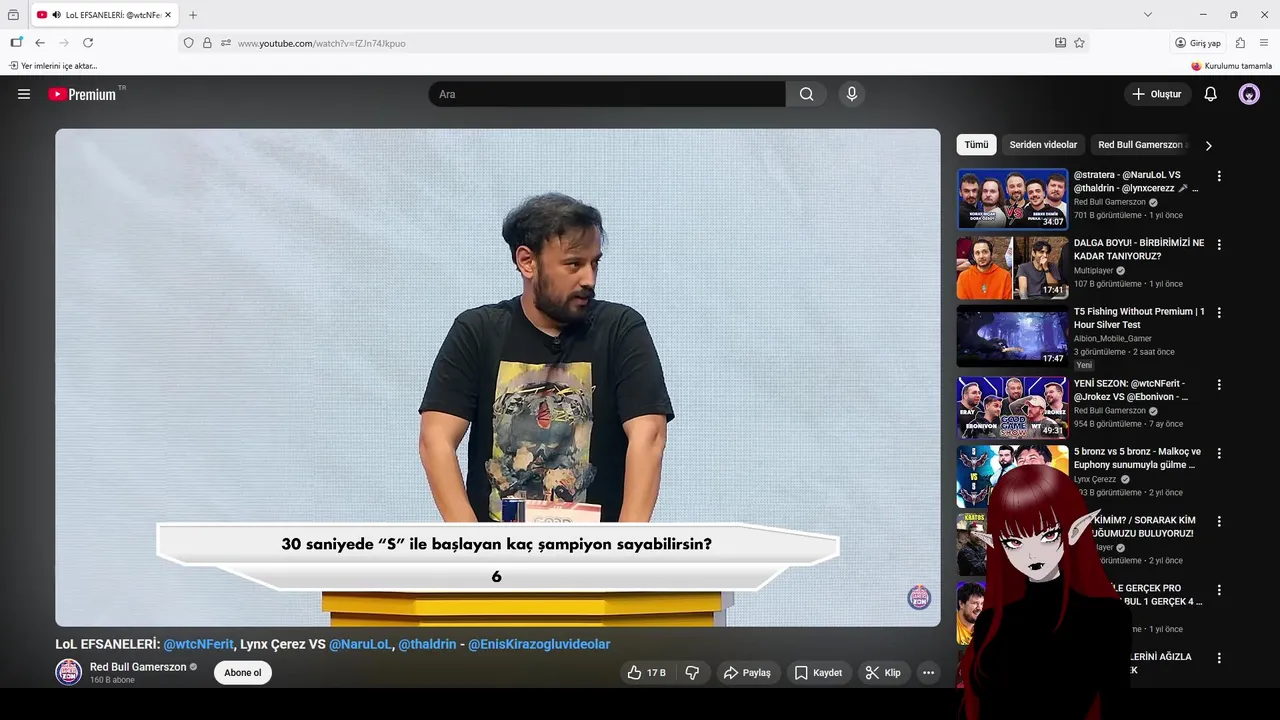Open the notifications bell
Screen dimensions: 1280x720
1210,94
